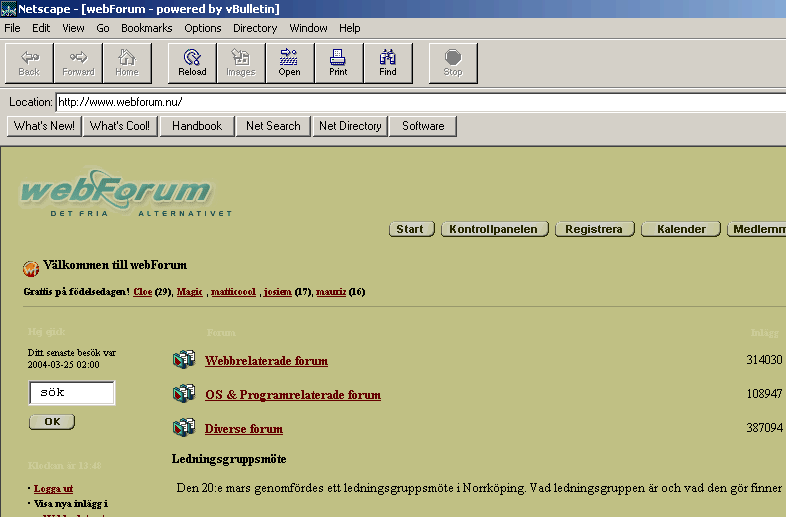Image resolution: width=786 pixels, height=517 pixels.
Task: Open the Edit menu
Action: click(41, 28)
